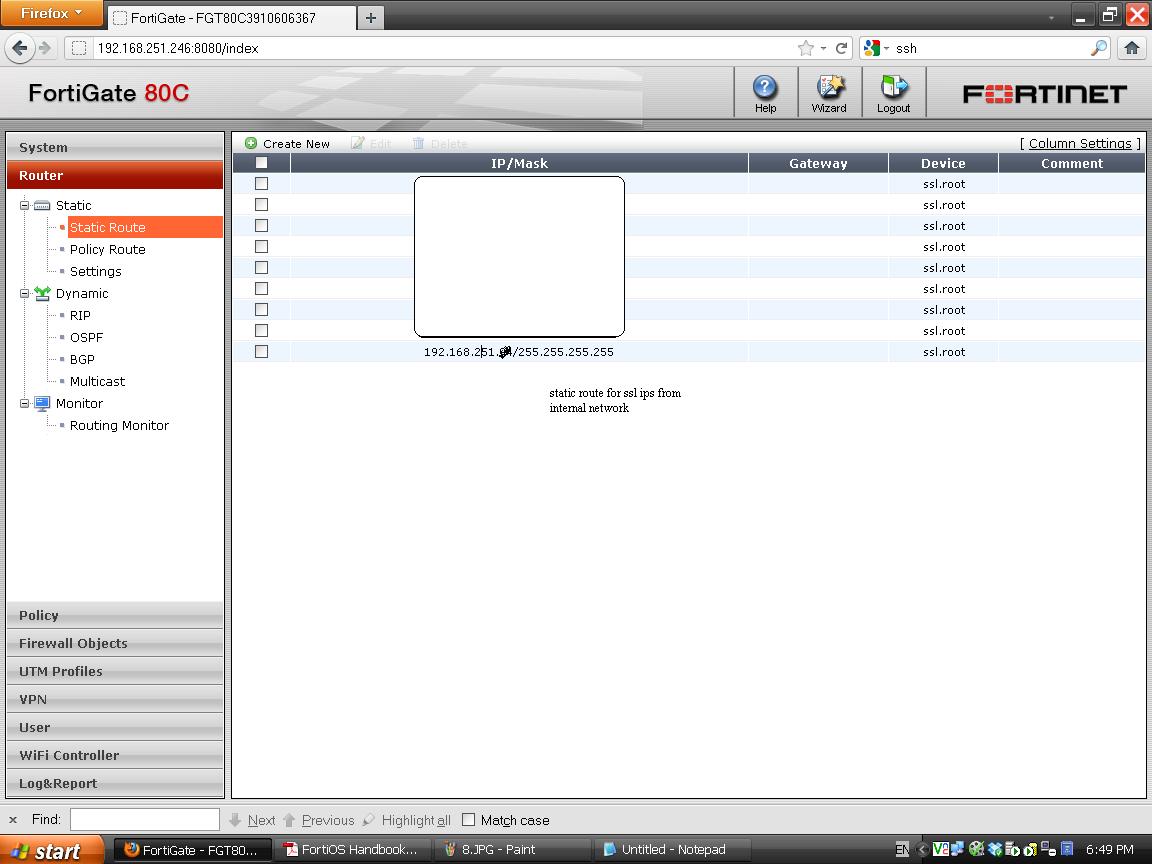Select Policy Route in the tree

107,249
